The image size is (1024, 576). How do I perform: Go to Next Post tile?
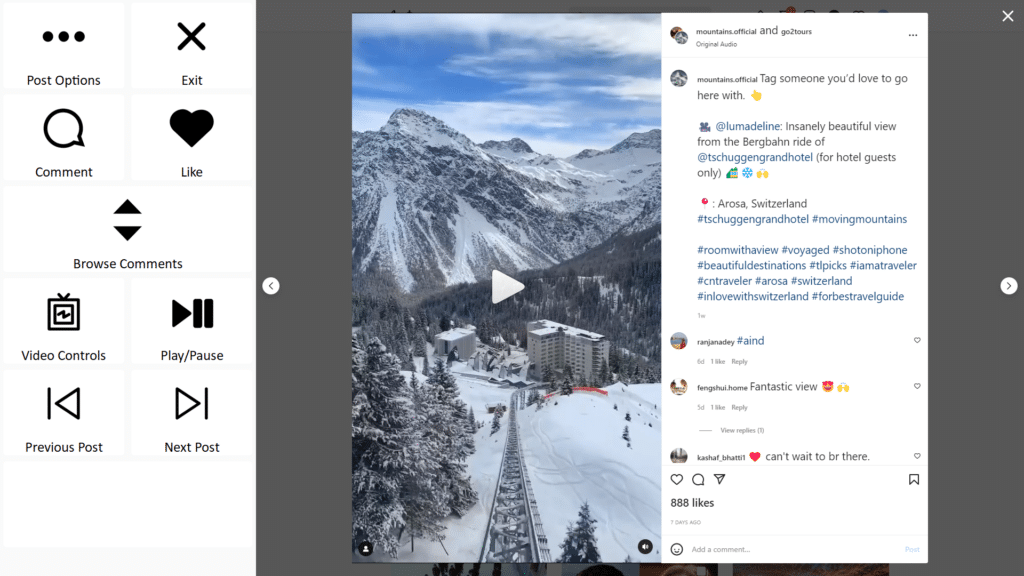pos(191,413)
